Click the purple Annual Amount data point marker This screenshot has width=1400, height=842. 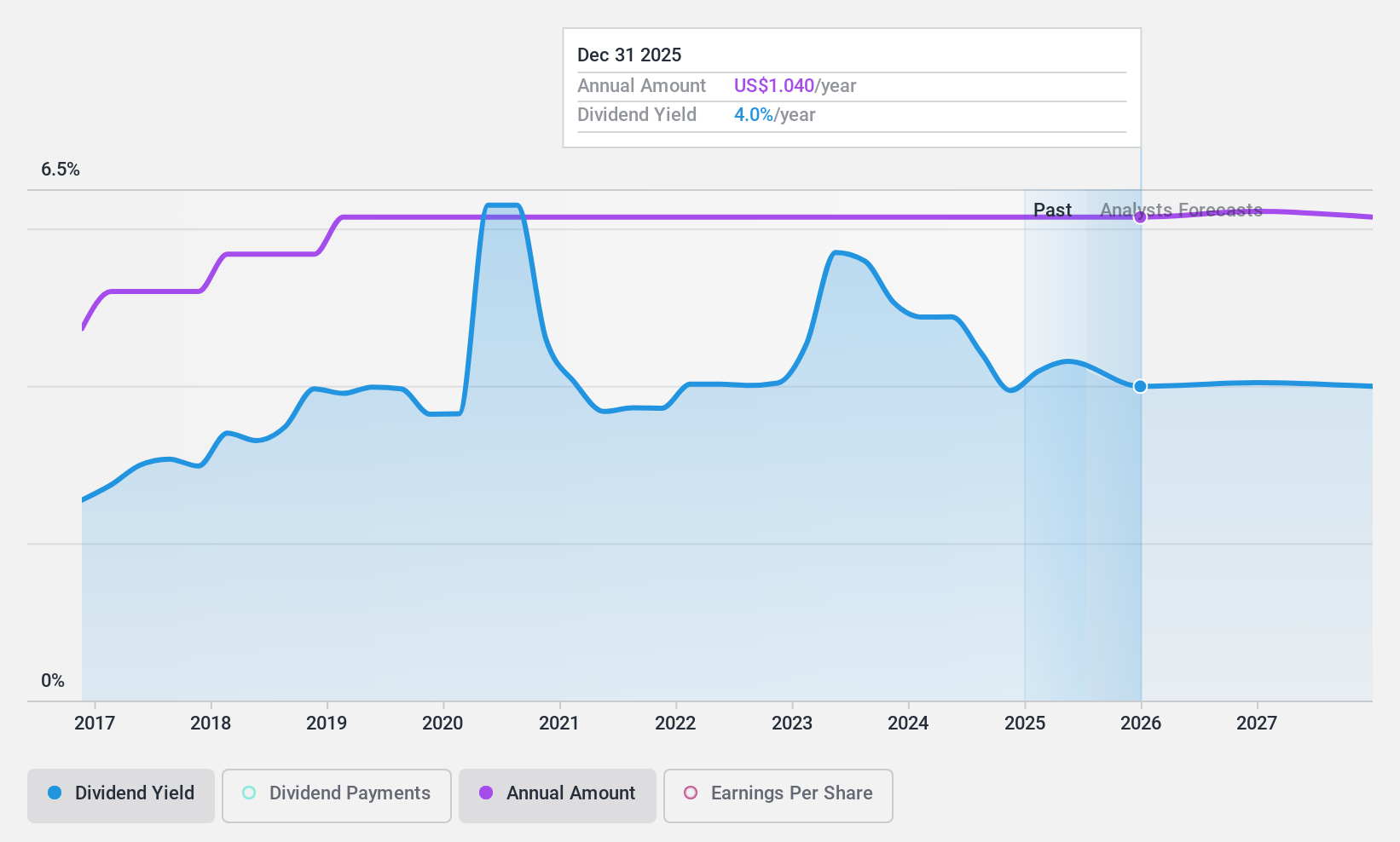[1140, 217]
